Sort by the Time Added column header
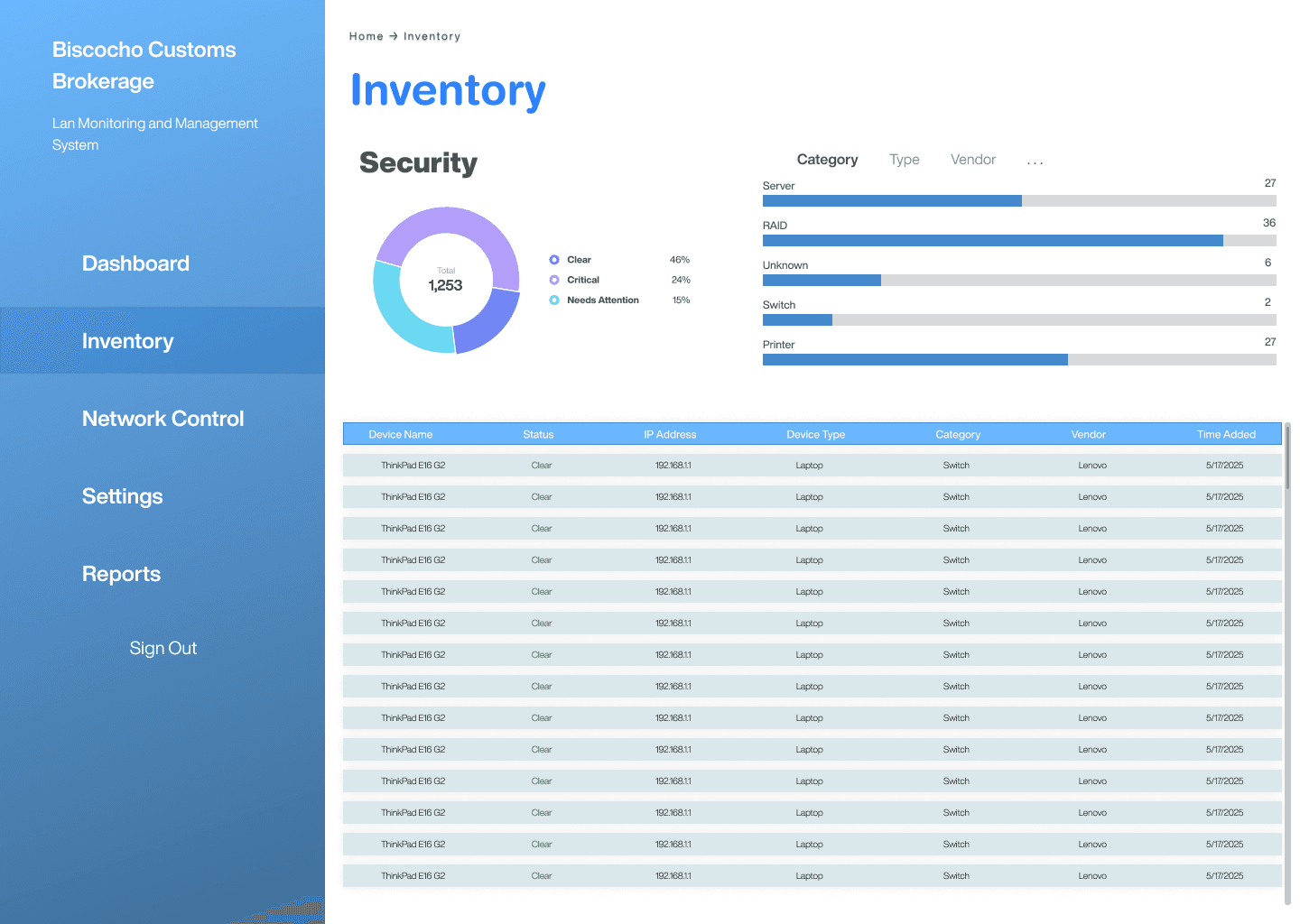 (x=1226, y=434)
